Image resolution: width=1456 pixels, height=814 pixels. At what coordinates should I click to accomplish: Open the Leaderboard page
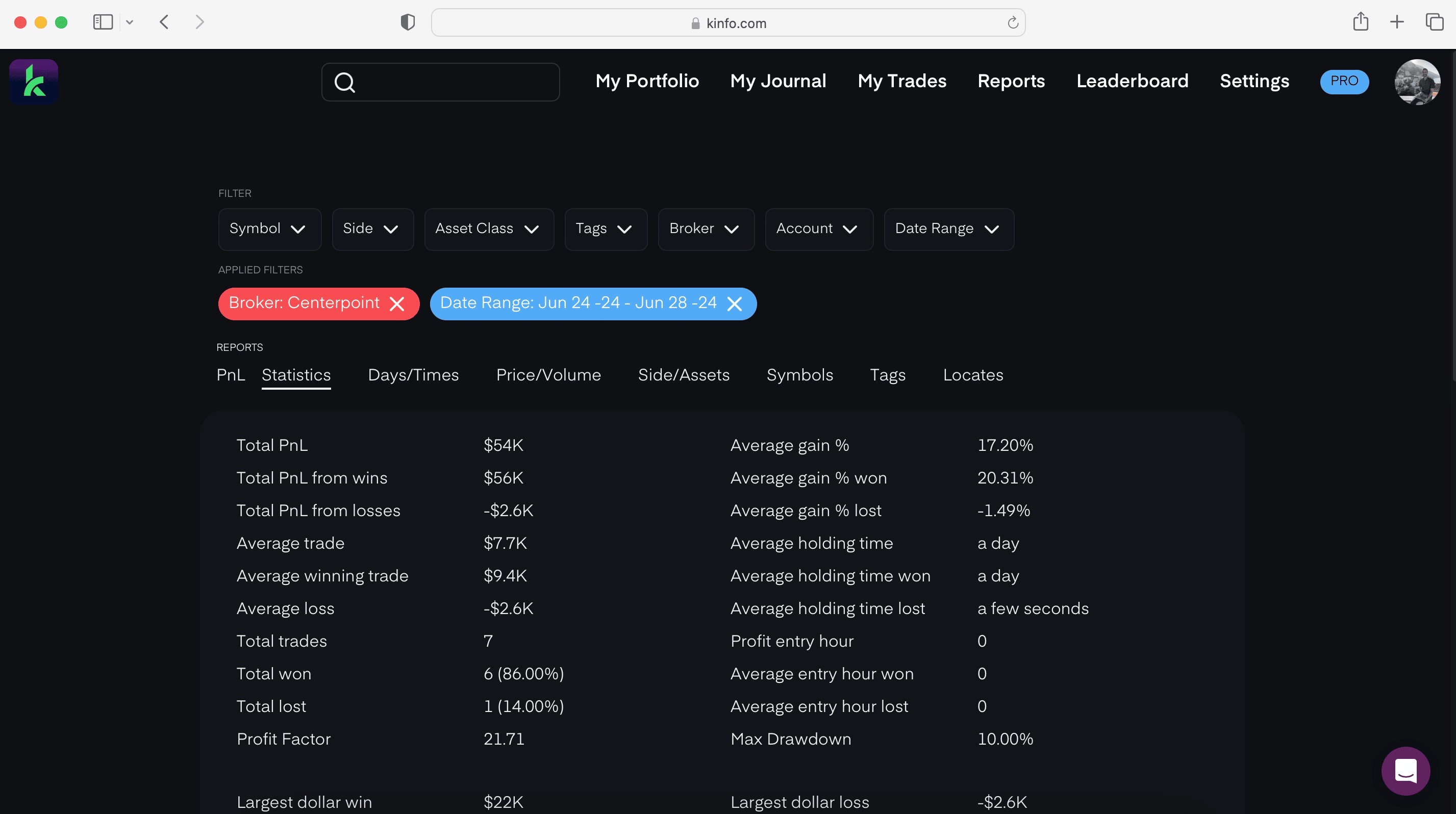(1132, 81)
